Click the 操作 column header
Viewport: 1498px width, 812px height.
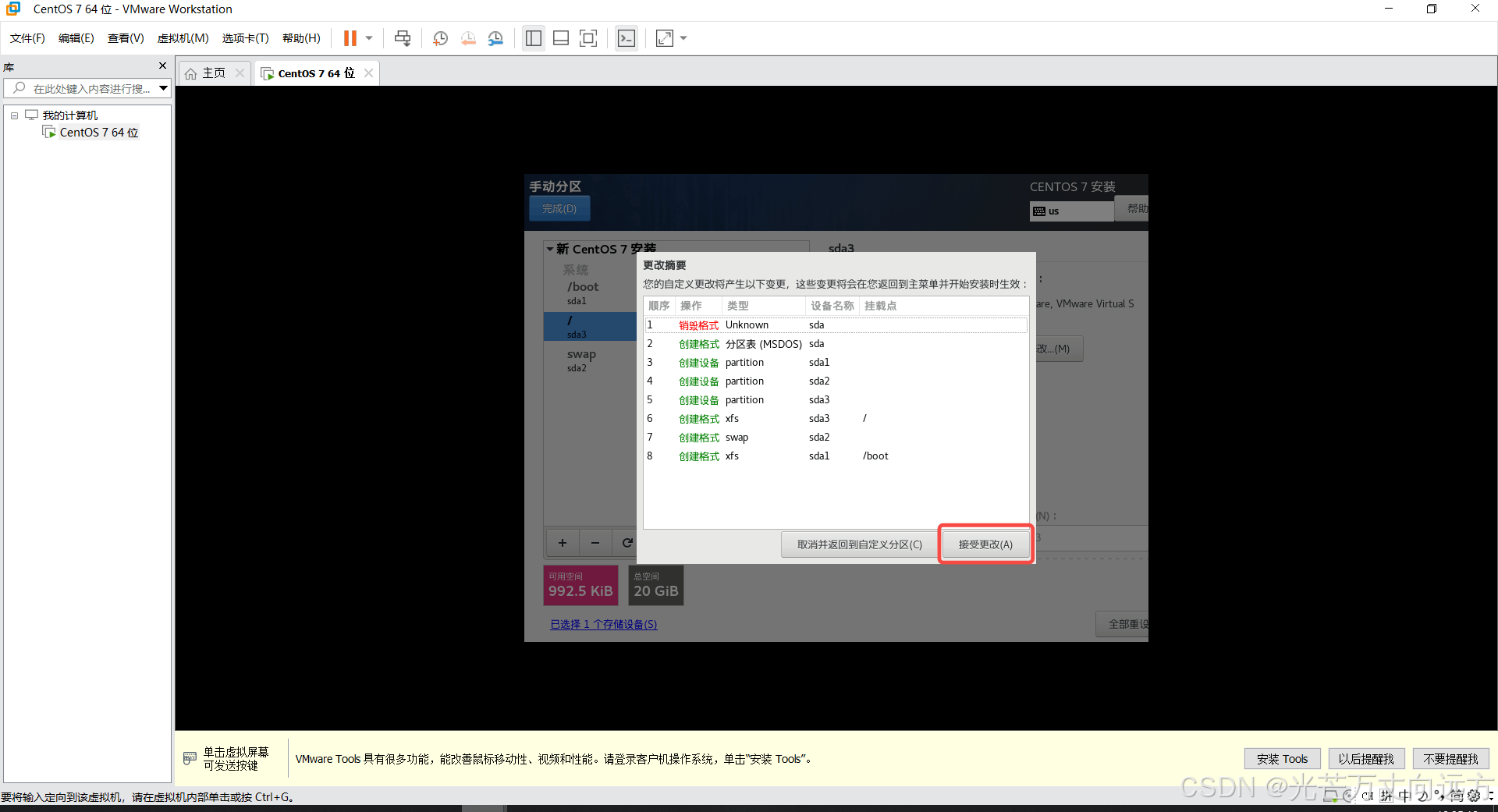[x=698, y=306]
